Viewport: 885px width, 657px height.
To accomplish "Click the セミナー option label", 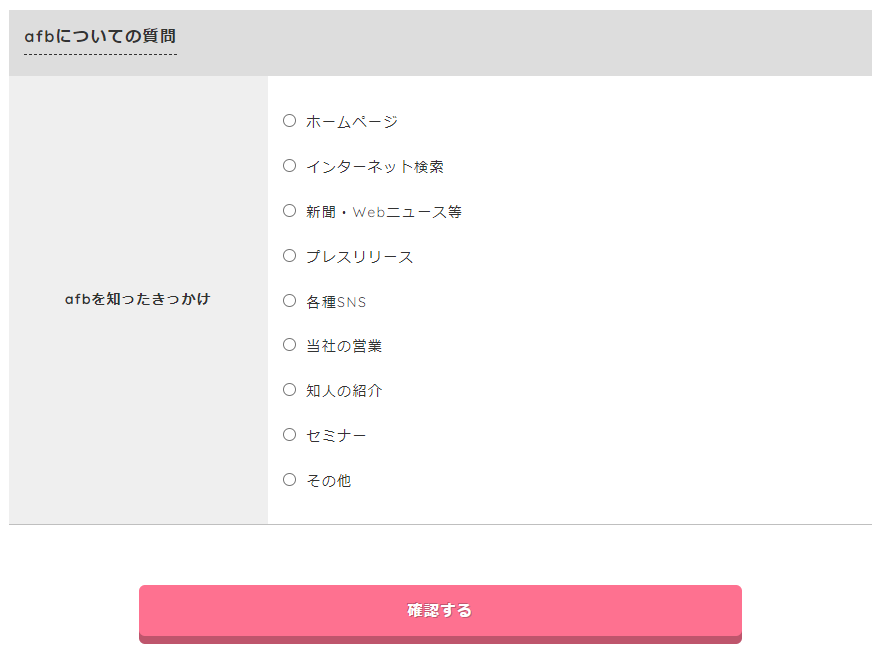I will (335, 435).
